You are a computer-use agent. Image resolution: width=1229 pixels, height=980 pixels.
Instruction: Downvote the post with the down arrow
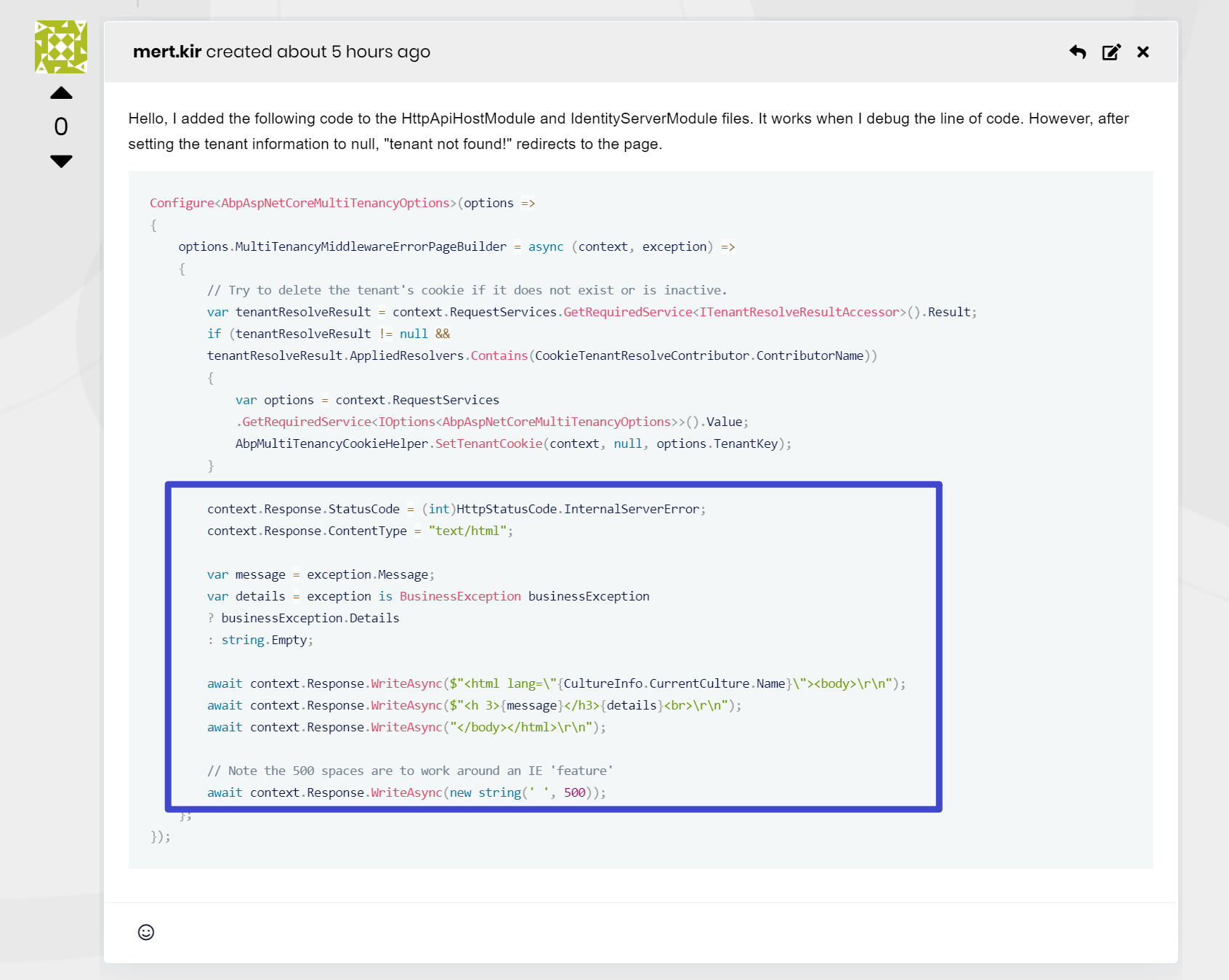click(61, 161)
